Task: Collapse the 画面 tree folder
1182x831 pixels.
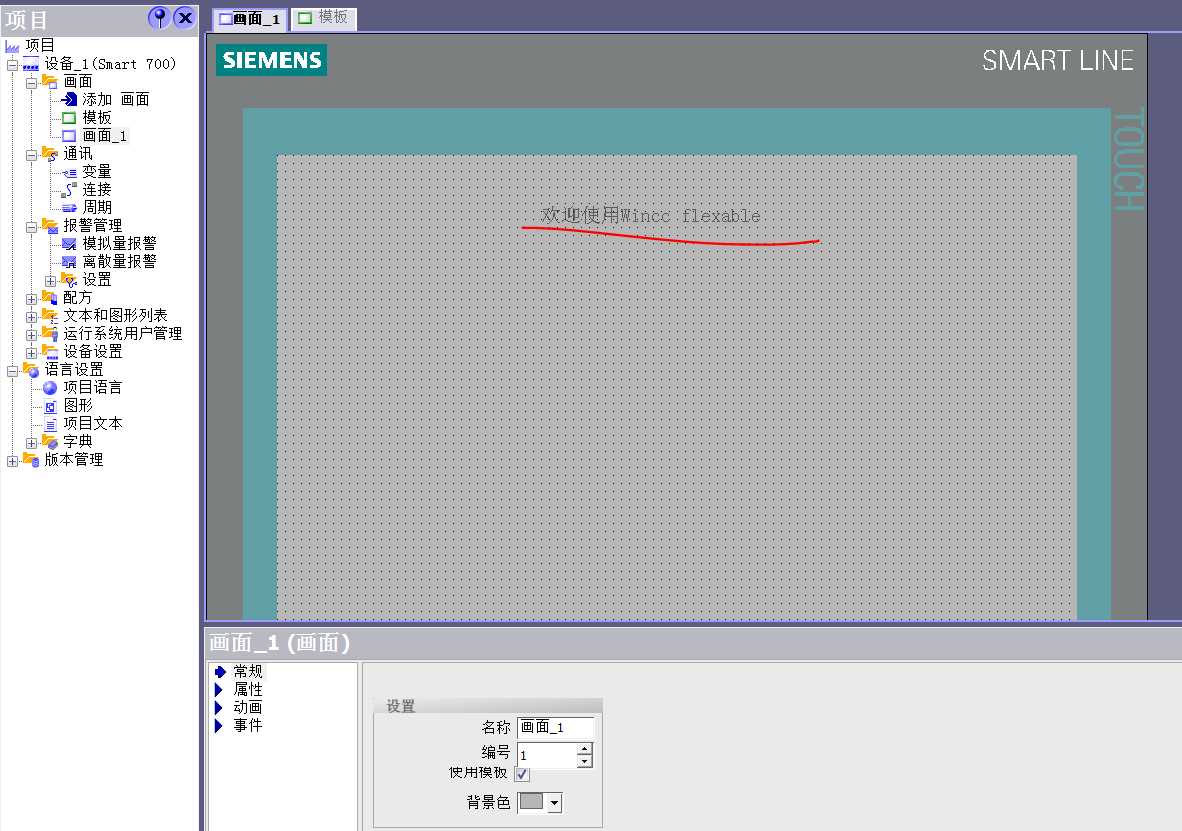Action: [31, 83]
